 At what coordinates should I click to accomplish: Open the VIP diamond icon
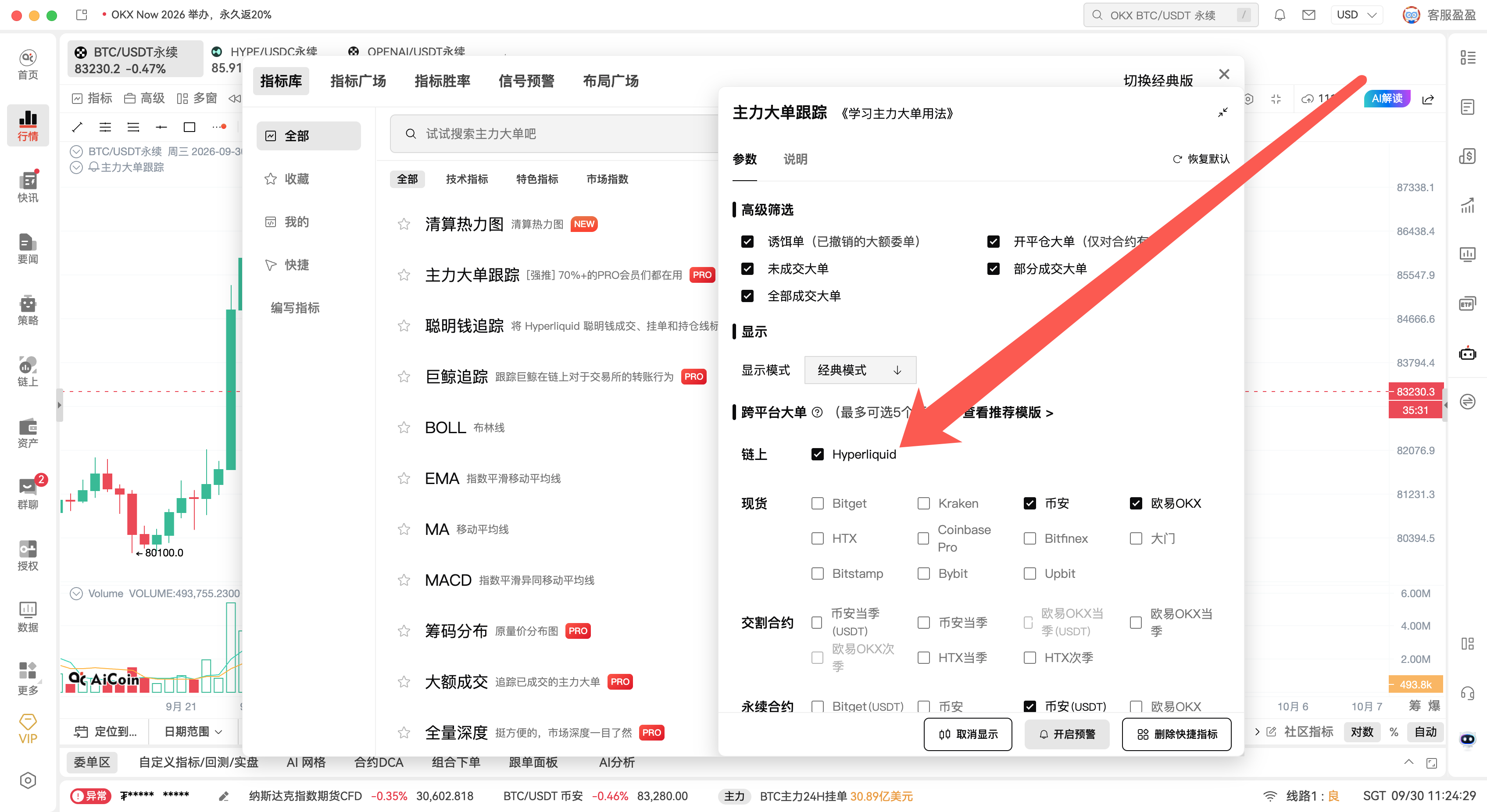point(28,729)
